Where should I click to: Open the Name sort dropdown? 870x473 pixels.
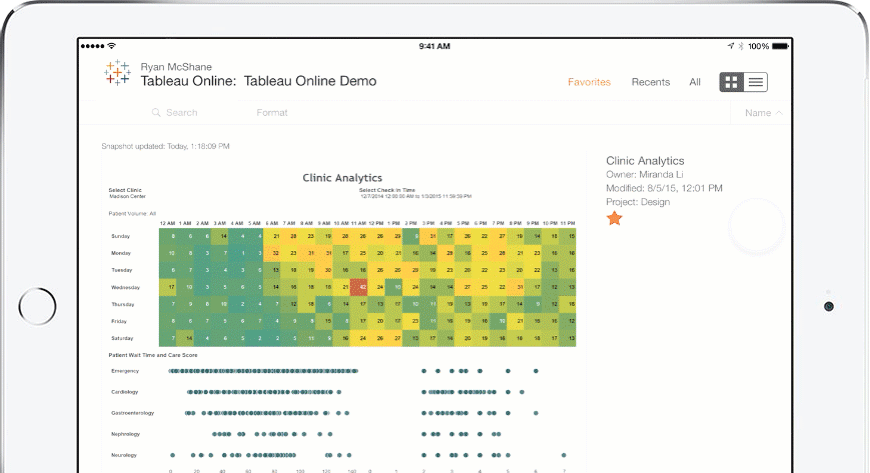point(763,113)
